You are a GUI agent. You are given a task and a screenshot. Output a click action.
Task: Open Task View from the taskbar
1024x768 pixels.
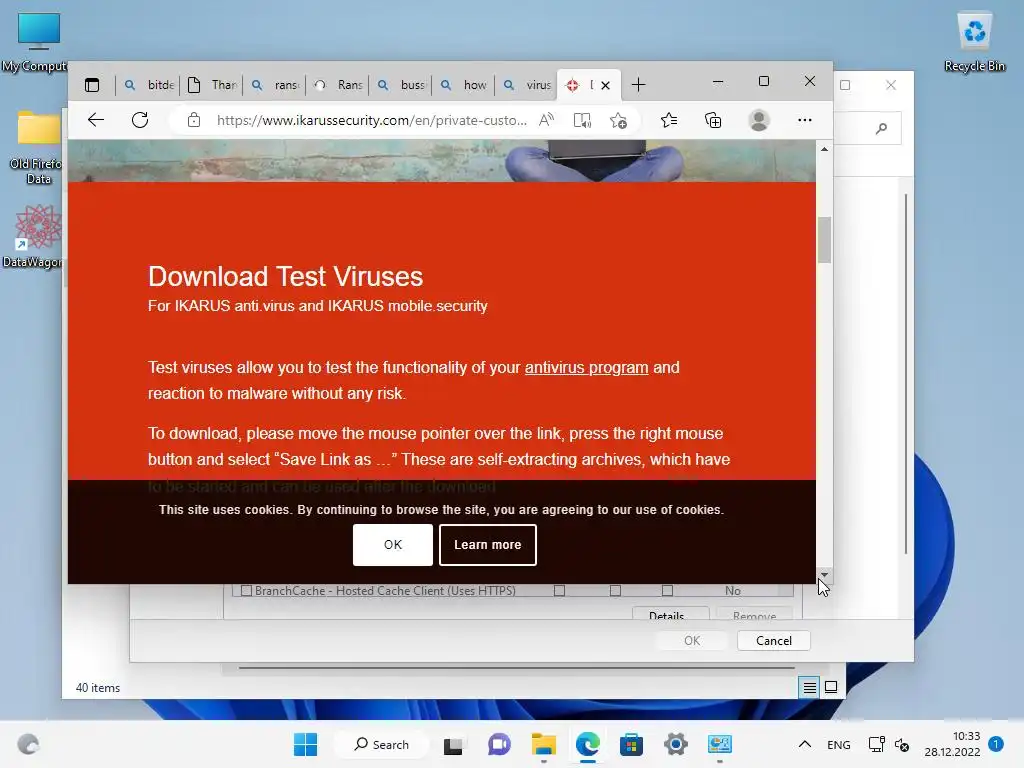453,745
